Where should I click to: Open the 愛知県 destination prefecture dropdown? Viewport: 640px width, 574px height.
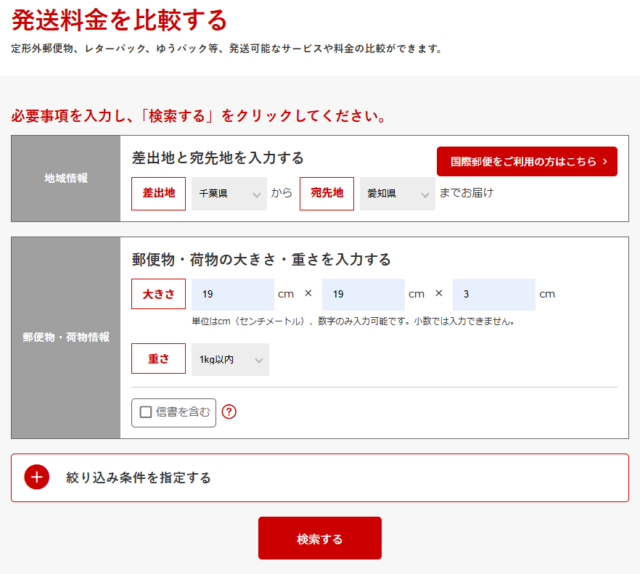tap(397, 193)
